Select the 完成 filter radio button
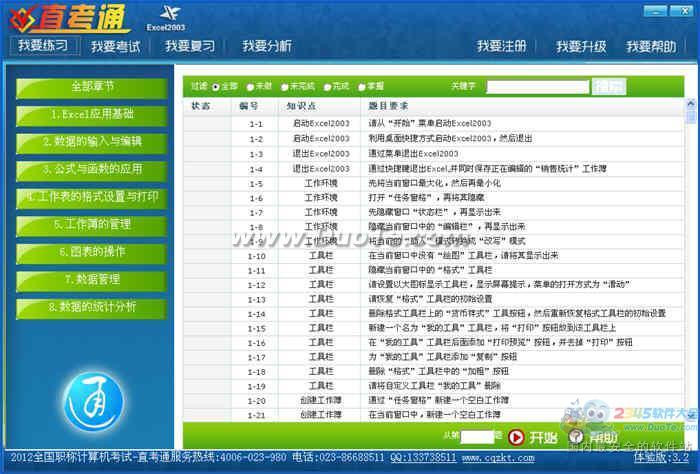700x474 pixels. [x=327, y=87]
